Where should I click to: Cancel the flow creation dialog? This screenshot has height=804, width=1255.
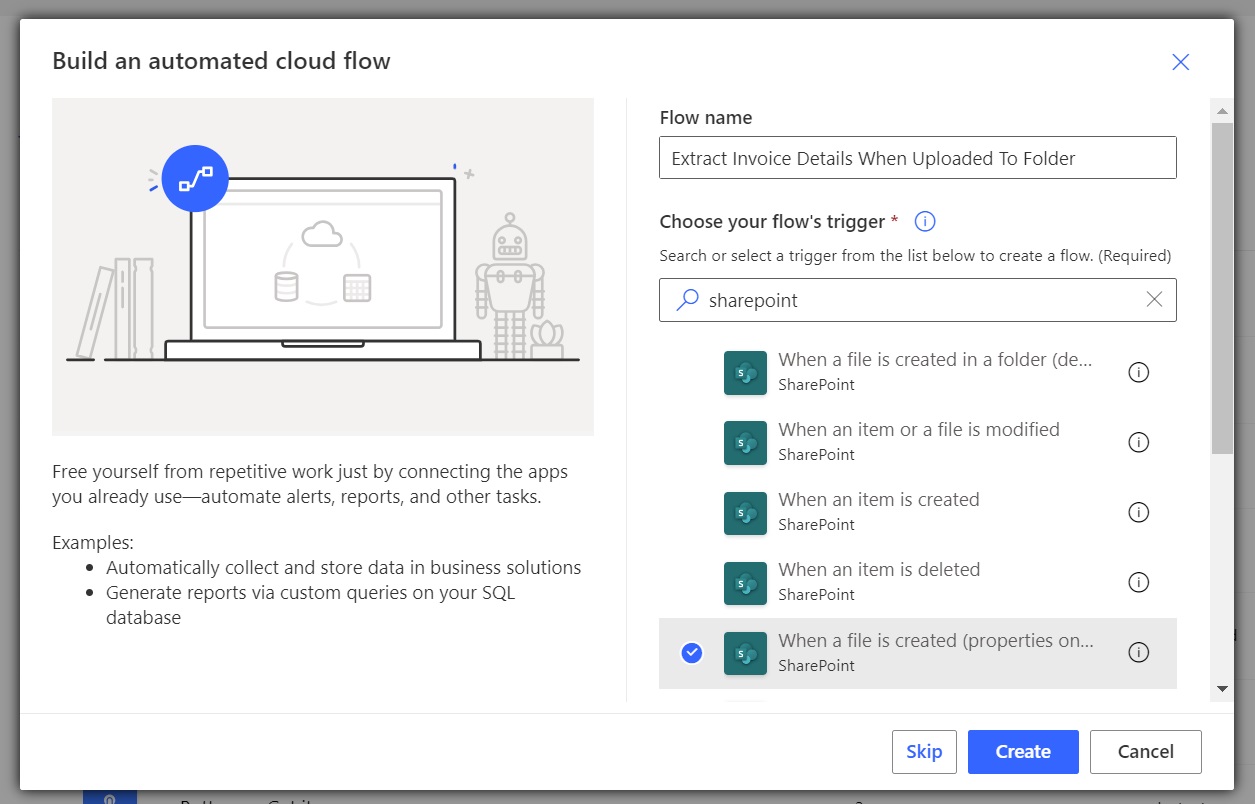[x=1145, y=752]
